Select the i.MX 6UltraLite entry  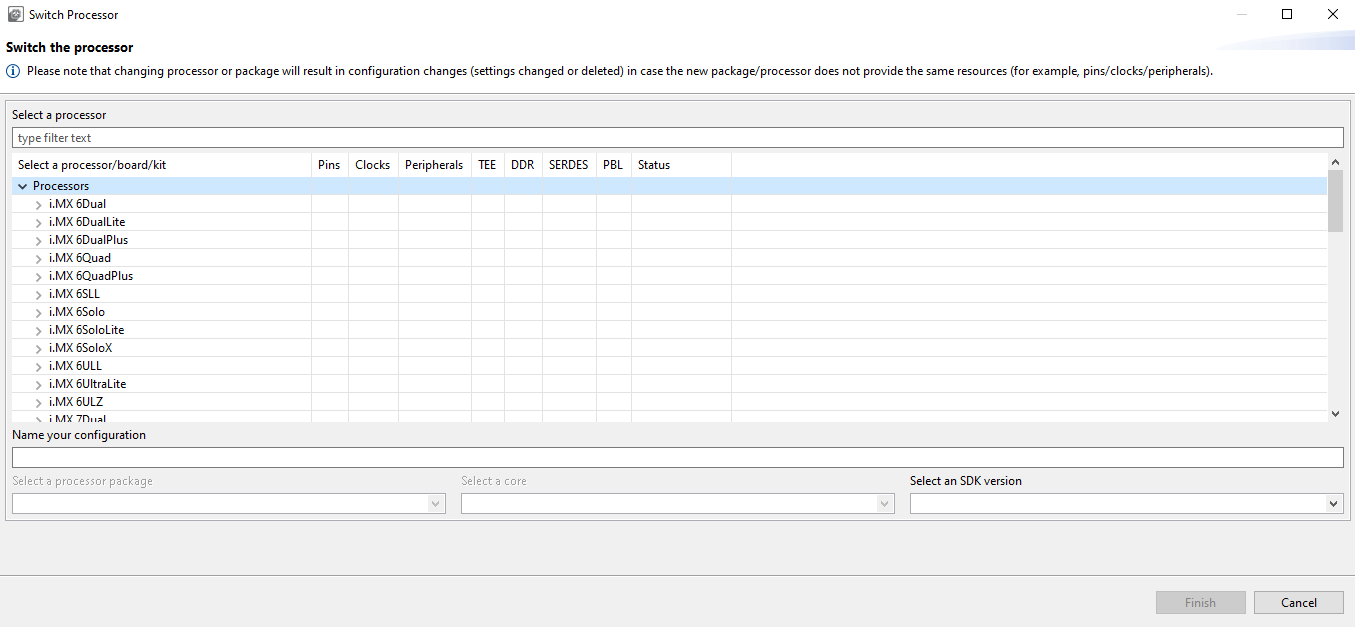pos(87,384)
